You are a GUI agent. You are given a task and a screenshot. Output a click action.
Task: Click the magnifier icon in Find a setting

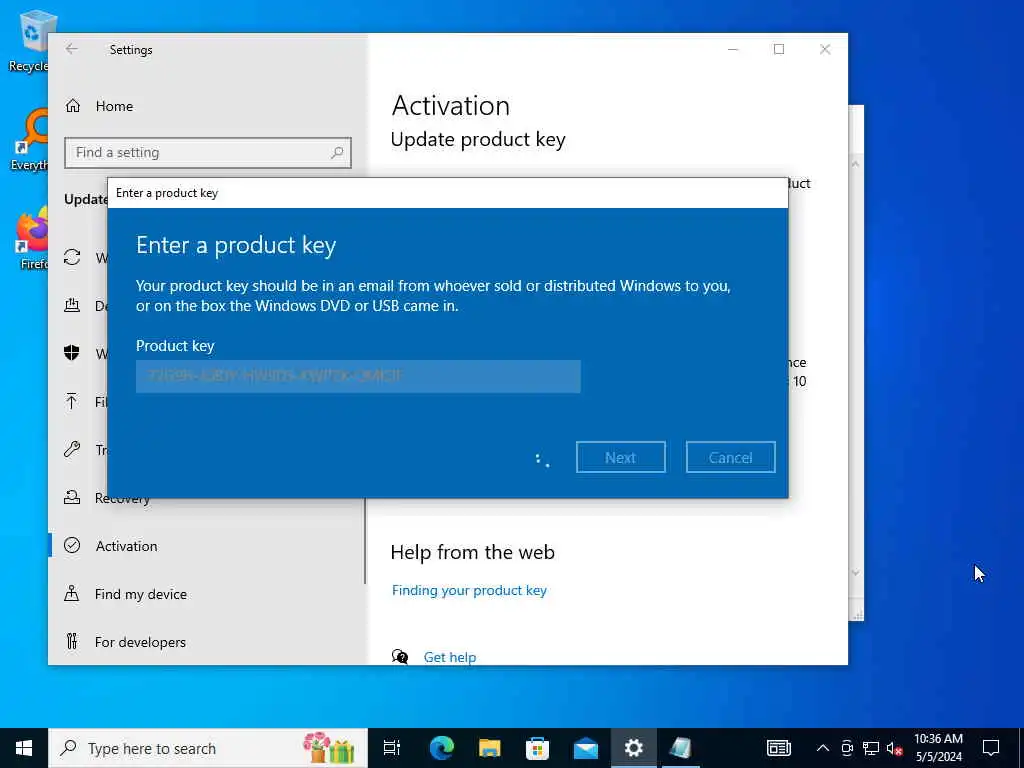(337, 152)
